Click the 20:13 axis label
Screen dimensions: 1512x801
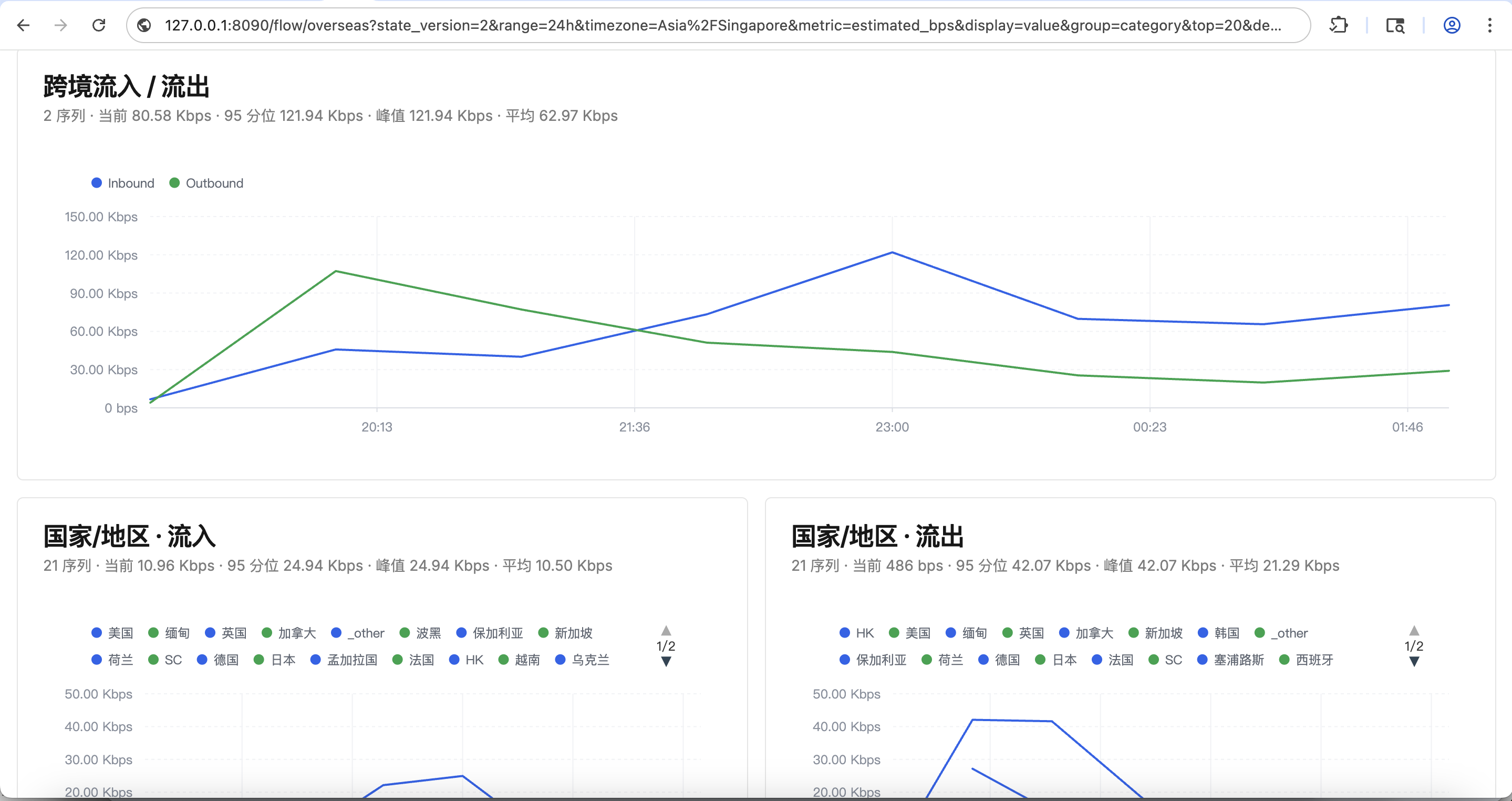pyautogui.click(x=377, y=427)
